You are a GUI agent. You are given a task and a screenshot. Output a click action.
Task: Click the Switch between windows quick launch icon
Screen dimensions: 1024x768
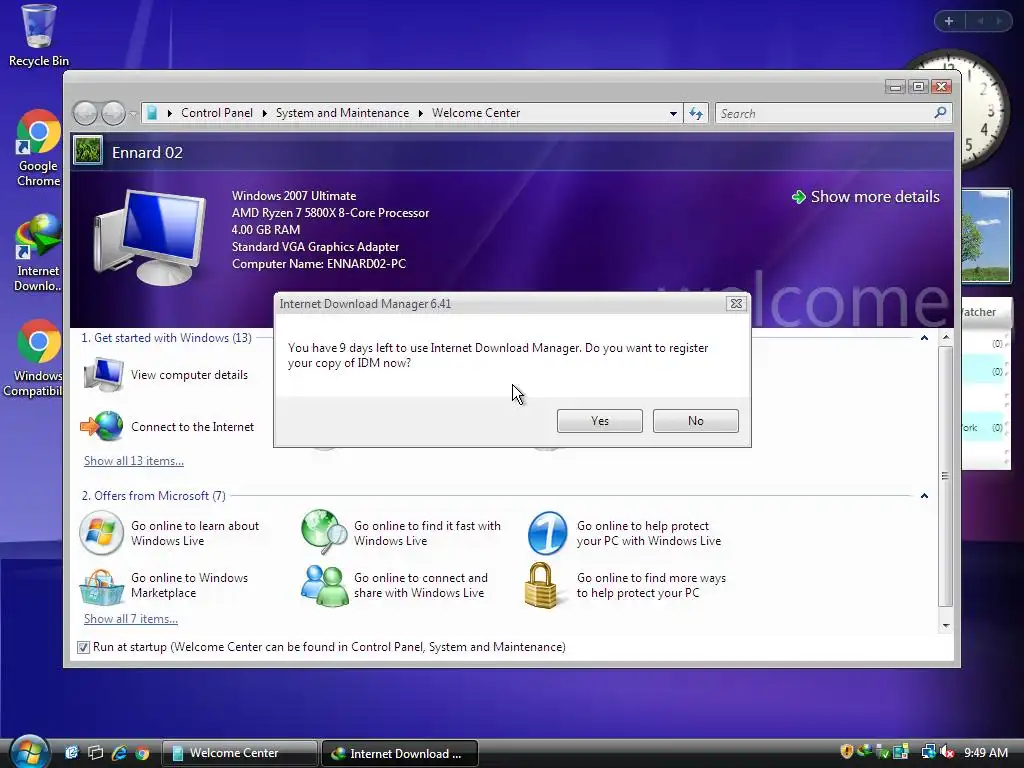click(x=95, y=753)
